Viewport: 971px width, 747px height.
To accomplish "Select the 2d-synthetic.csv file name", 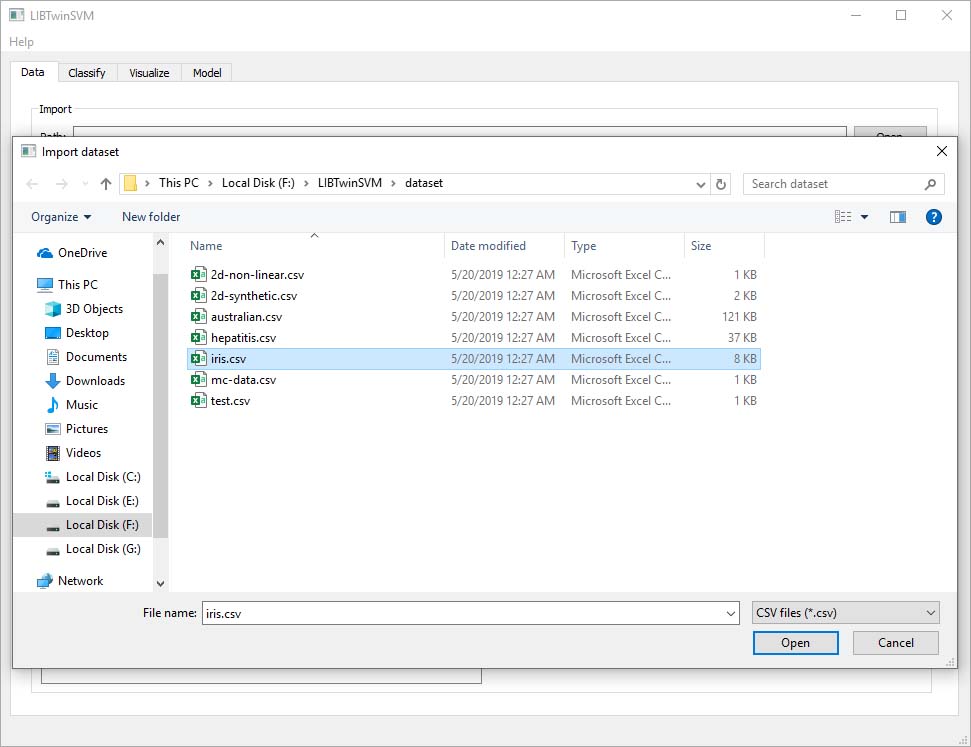I will [x=254, y=295].
